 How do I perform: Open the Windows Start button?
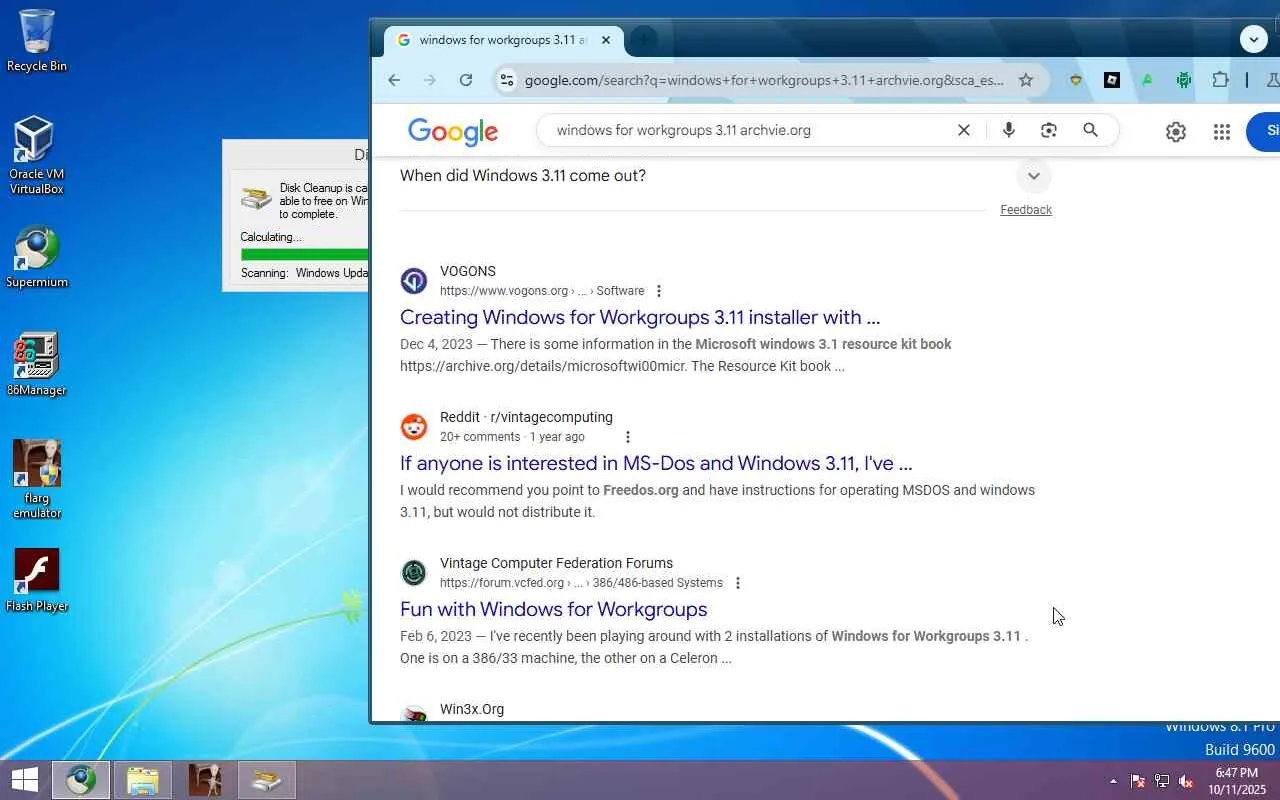[25, 780]
